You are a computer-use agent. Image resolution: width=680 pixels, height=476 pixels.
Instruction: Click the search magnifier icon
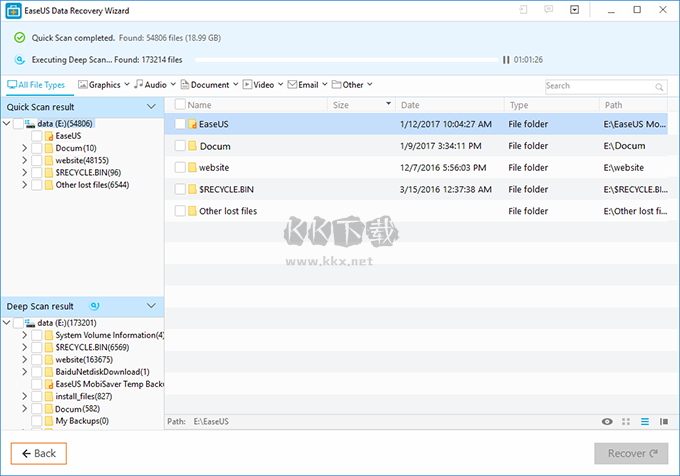point(663,86)
